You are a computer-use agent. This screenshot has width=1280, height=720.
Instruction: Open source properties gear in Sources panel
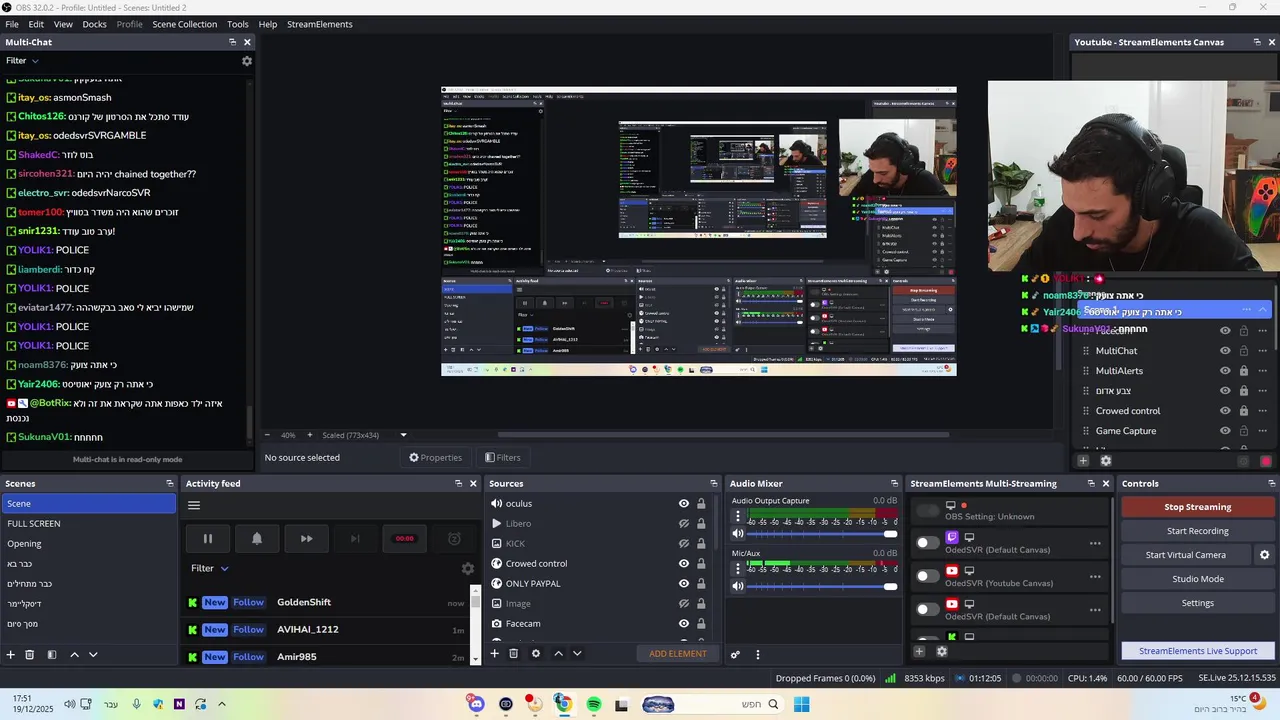point(536,654)
